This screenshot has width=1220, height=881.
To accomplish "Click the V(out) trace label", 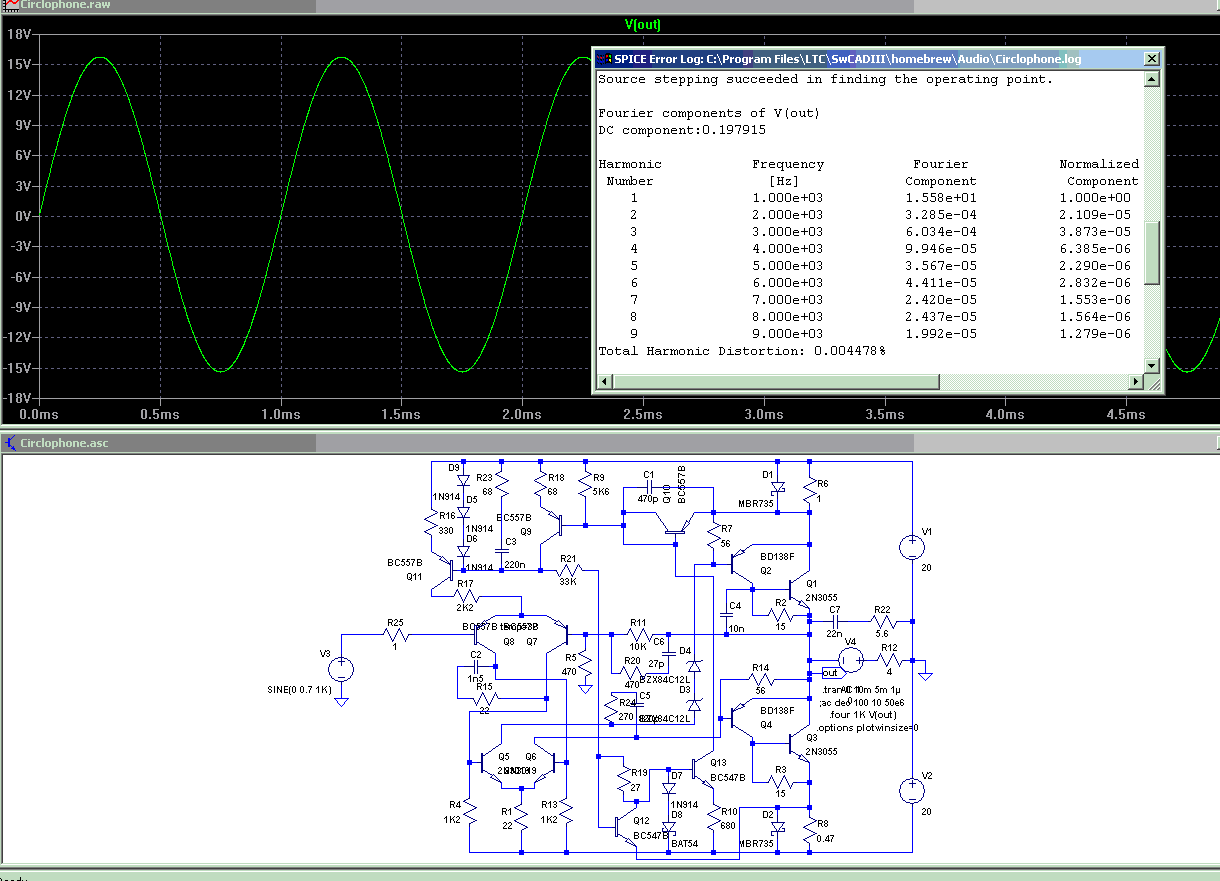I will 642,25.
